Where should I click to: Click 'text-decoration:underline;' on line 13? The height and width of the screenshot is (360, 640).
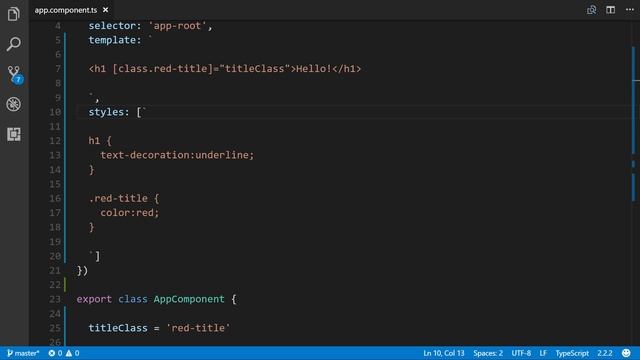(177, 155)
